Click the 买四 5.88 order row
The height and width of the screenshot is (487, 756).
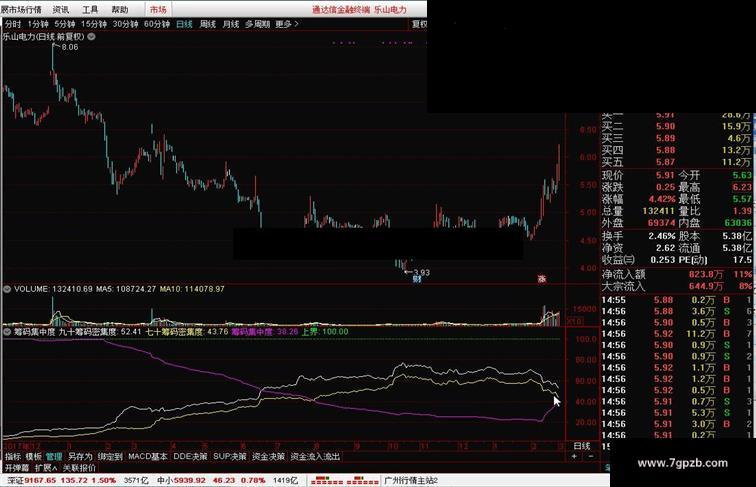(x=677, y=150)
